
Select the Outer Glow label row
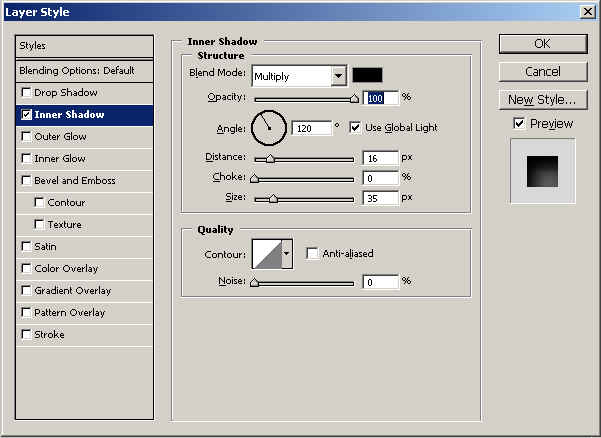coord(84,137)
